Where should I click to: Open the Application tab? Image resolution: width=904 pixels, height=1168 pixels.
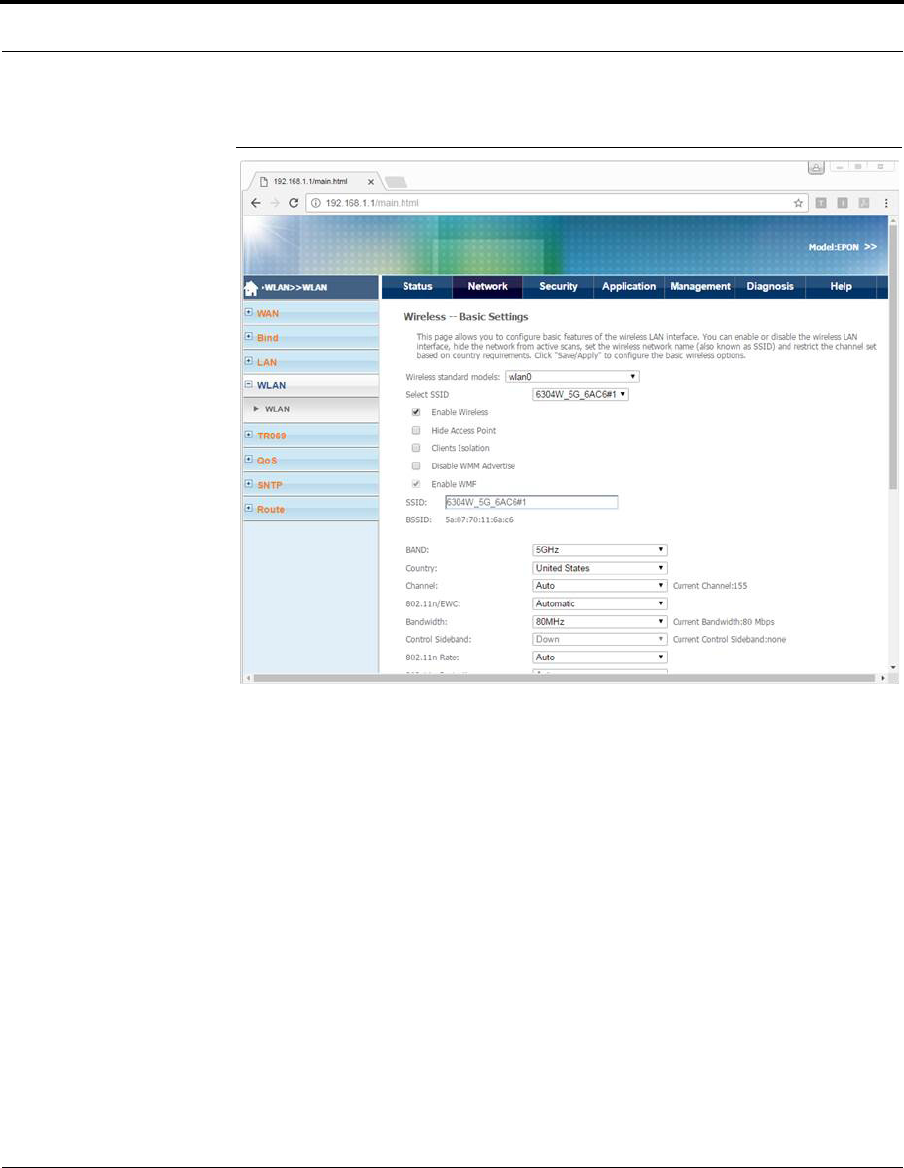[x=629, y=287]
